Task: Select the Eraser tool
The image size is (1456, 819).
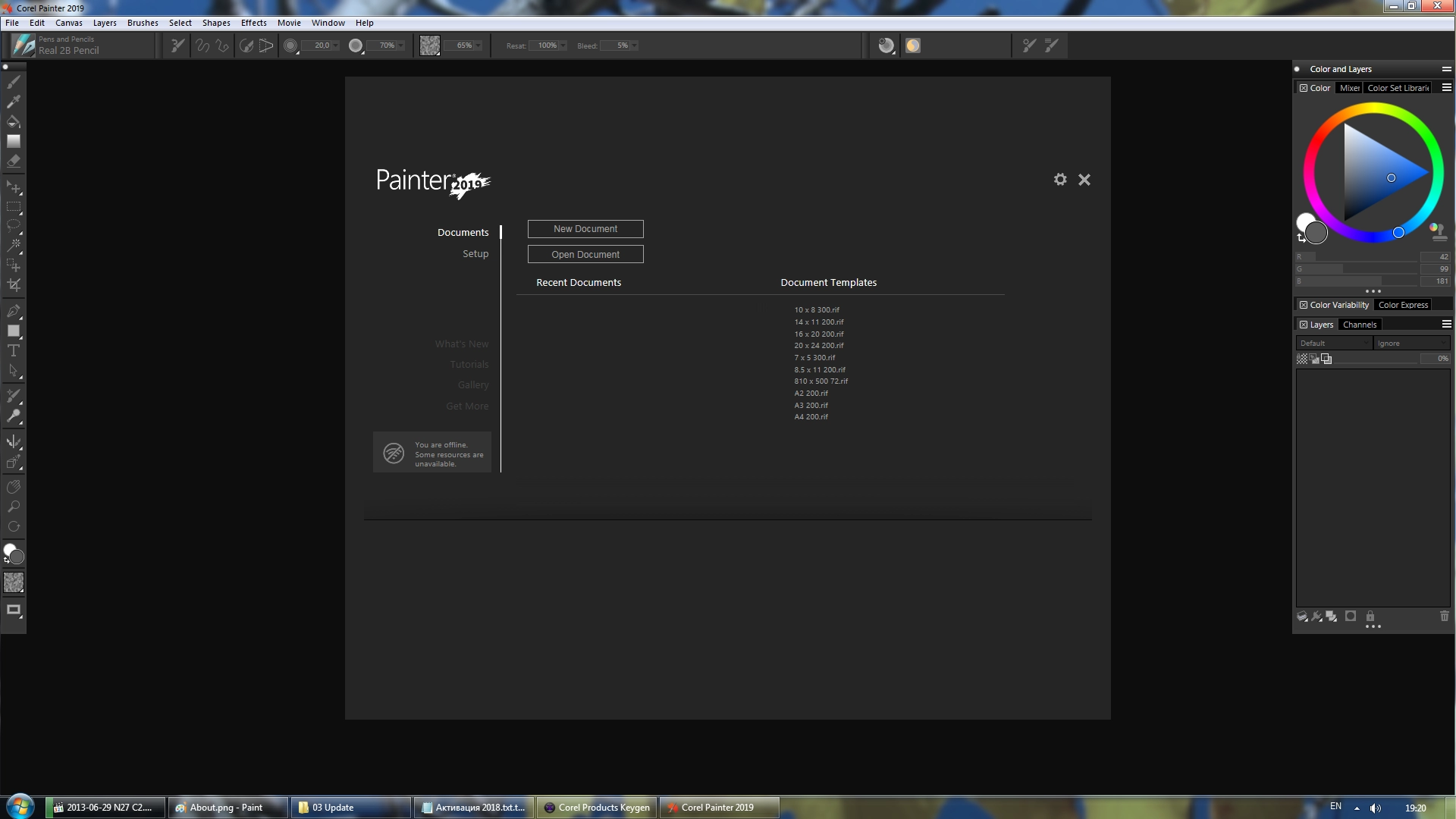Action: [x=13, y=161]
